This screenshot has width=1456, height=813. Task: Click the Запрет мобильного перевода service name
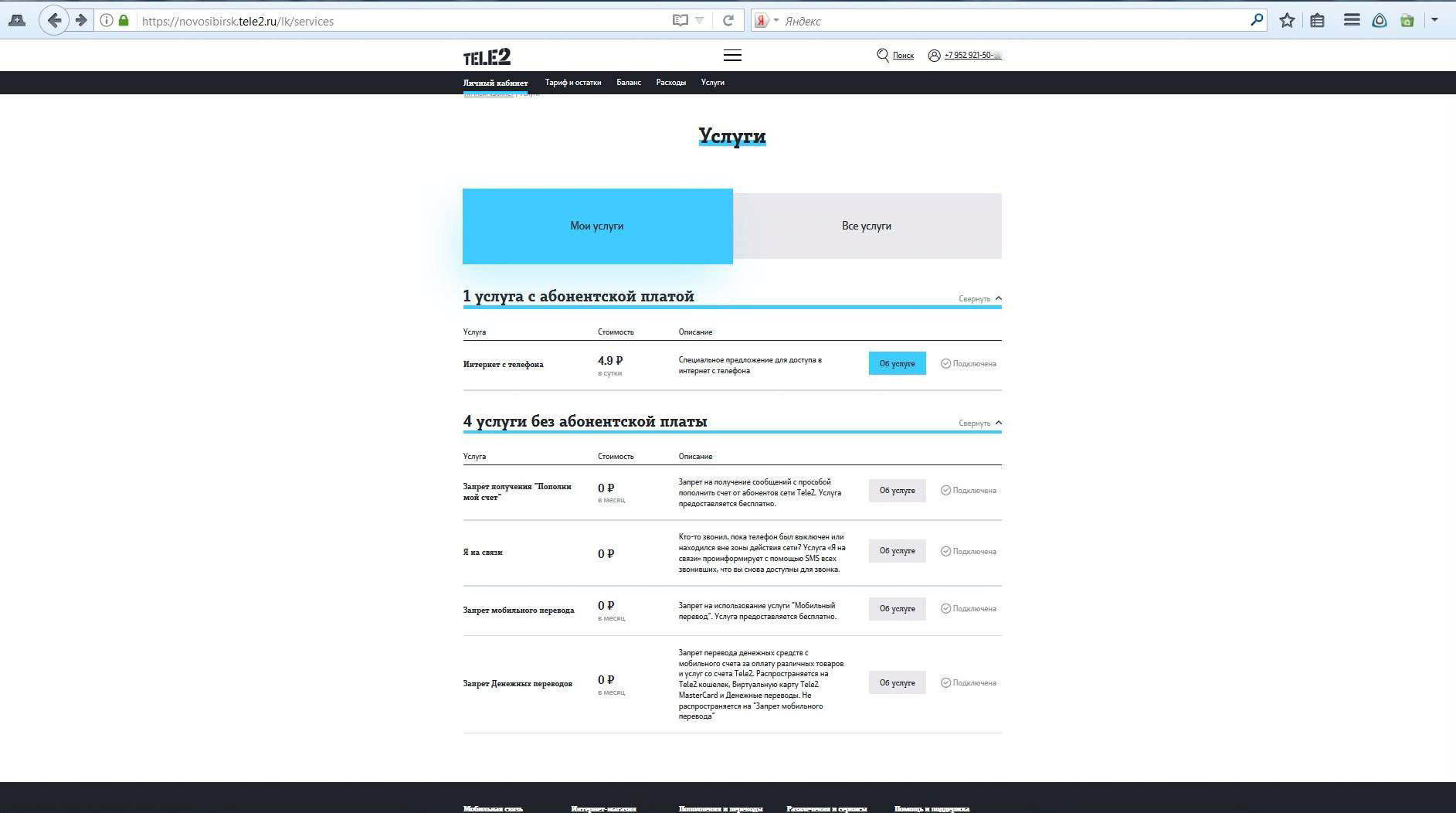coord(518,610)
